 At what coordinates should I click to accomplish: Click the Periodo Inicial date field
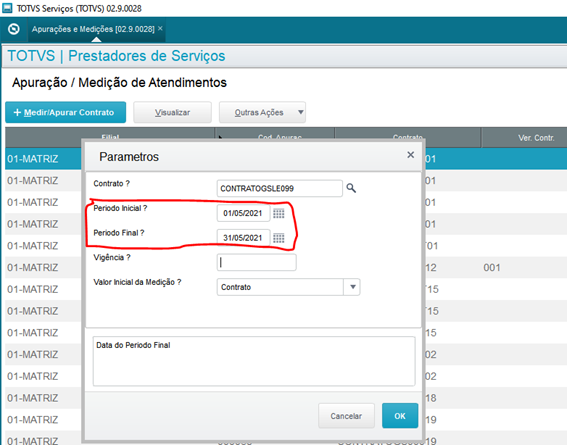(243, 213)
